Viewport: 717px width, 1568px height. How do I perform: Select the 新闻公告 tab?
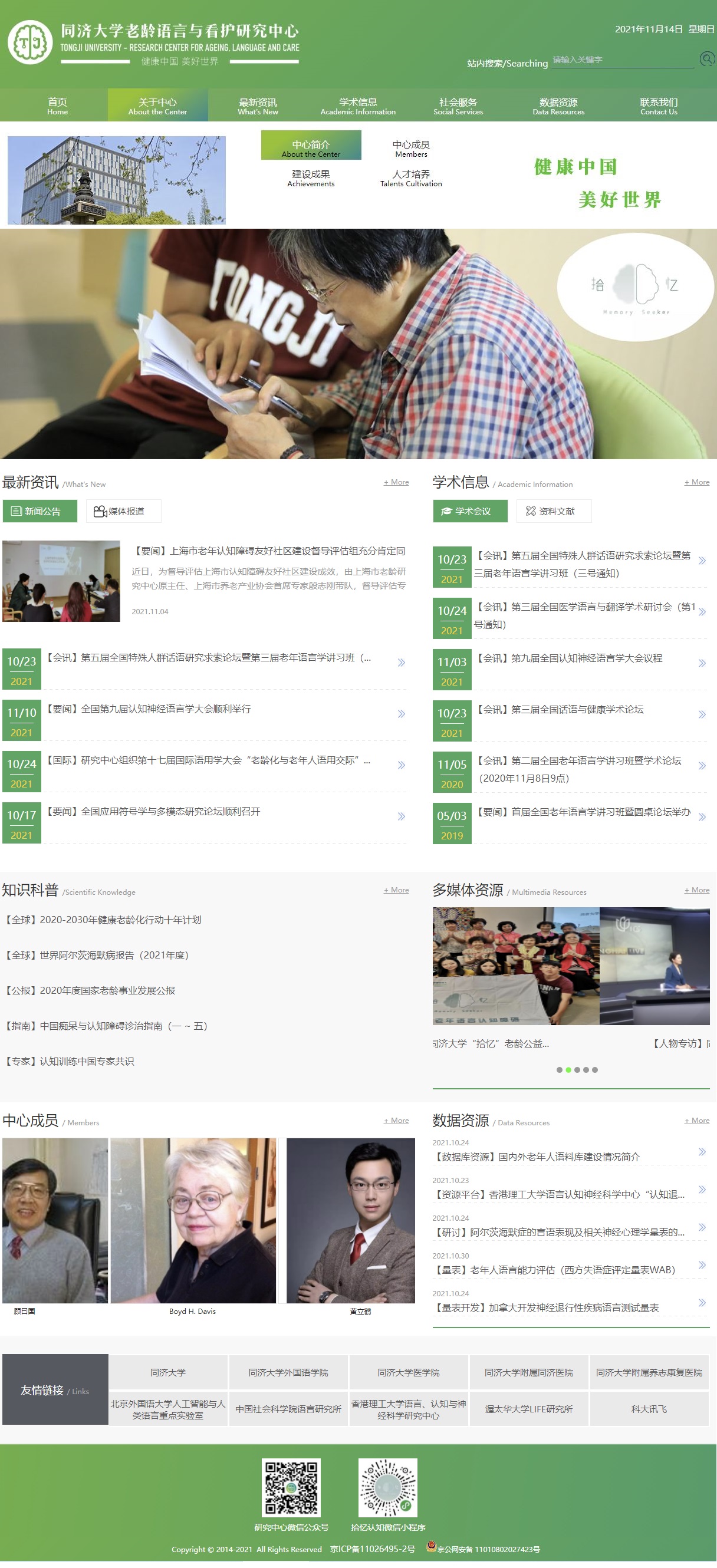pos(40,511)
